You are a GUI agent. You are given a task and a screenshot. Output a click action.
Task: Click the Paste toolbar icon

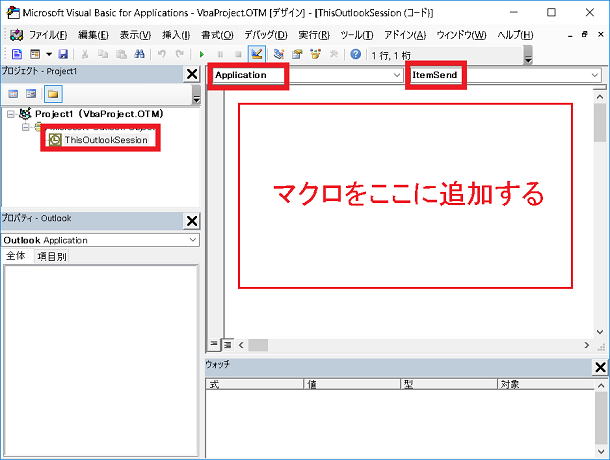pyautogui.click(x=121, y=54)
